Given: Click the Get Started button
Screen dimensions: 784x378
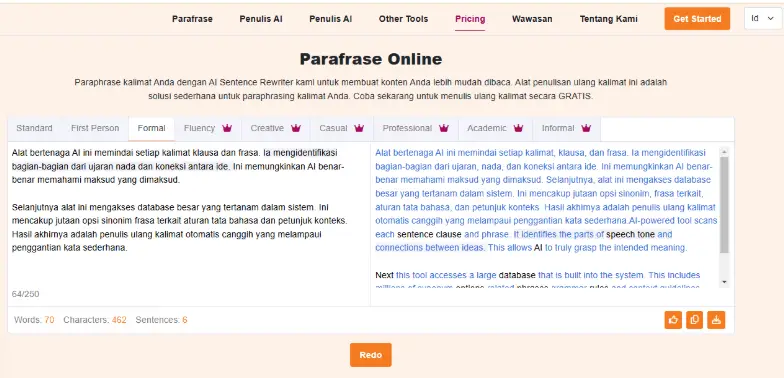Looking at the screenshot, I should (697, 18).
